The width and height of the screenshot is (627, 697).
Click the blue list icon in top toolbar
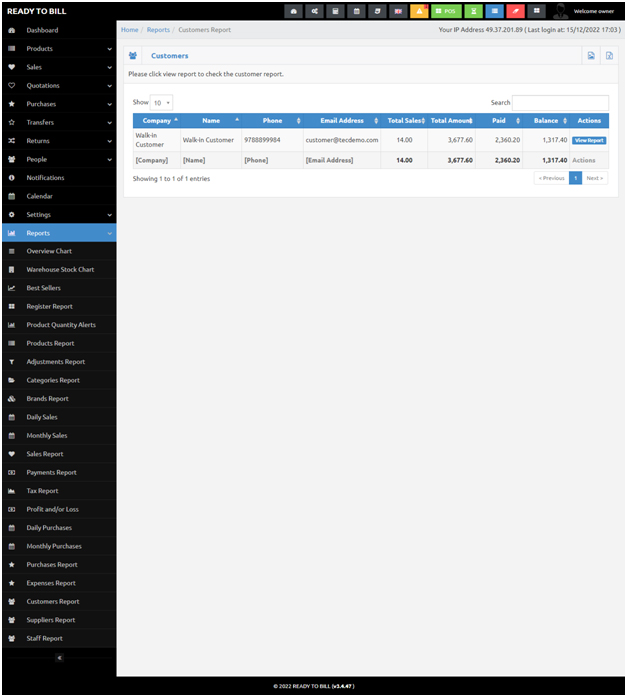(495, 11)
